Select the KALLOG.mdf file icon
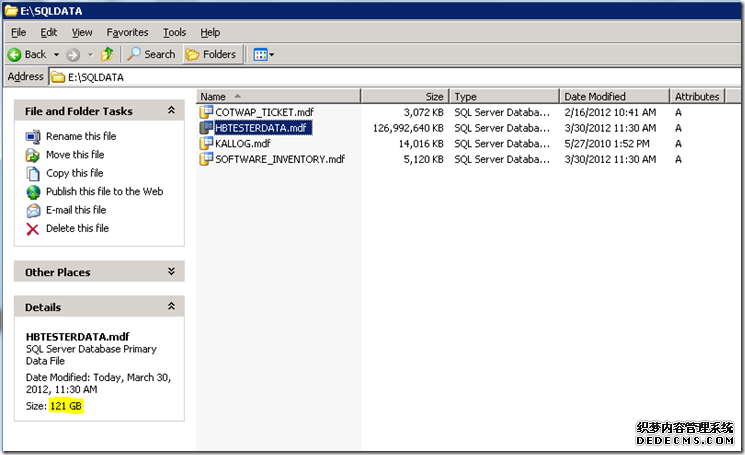Screen dimensions: 745x455 (207, 143)
